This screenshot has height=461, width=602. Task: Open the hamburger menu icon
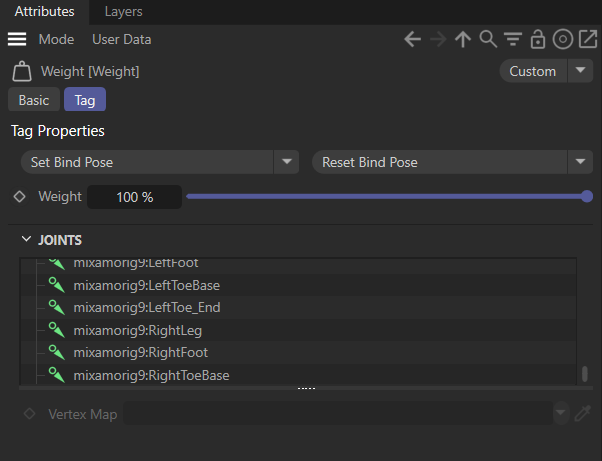17,40
